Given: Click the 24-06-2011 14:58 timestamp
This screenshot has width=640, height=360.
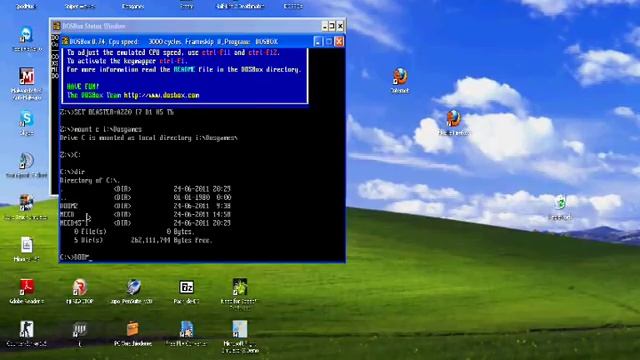Looking at the screenshot, I should pos(202,214).
